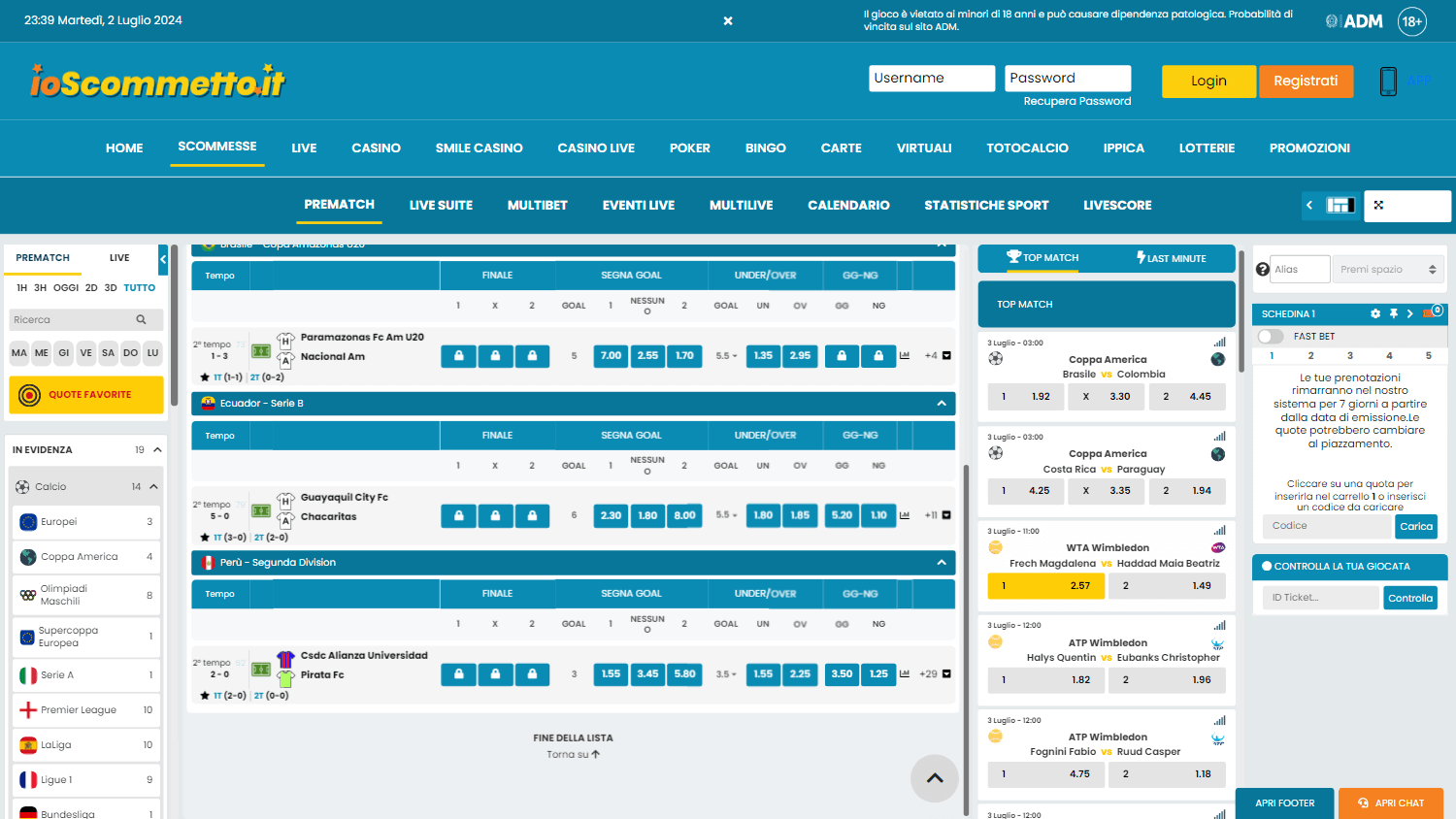Viewport: 1456px width, 819px height.
Task: Click the main list vertical scrollbar
Action: (x=966, y=640)
